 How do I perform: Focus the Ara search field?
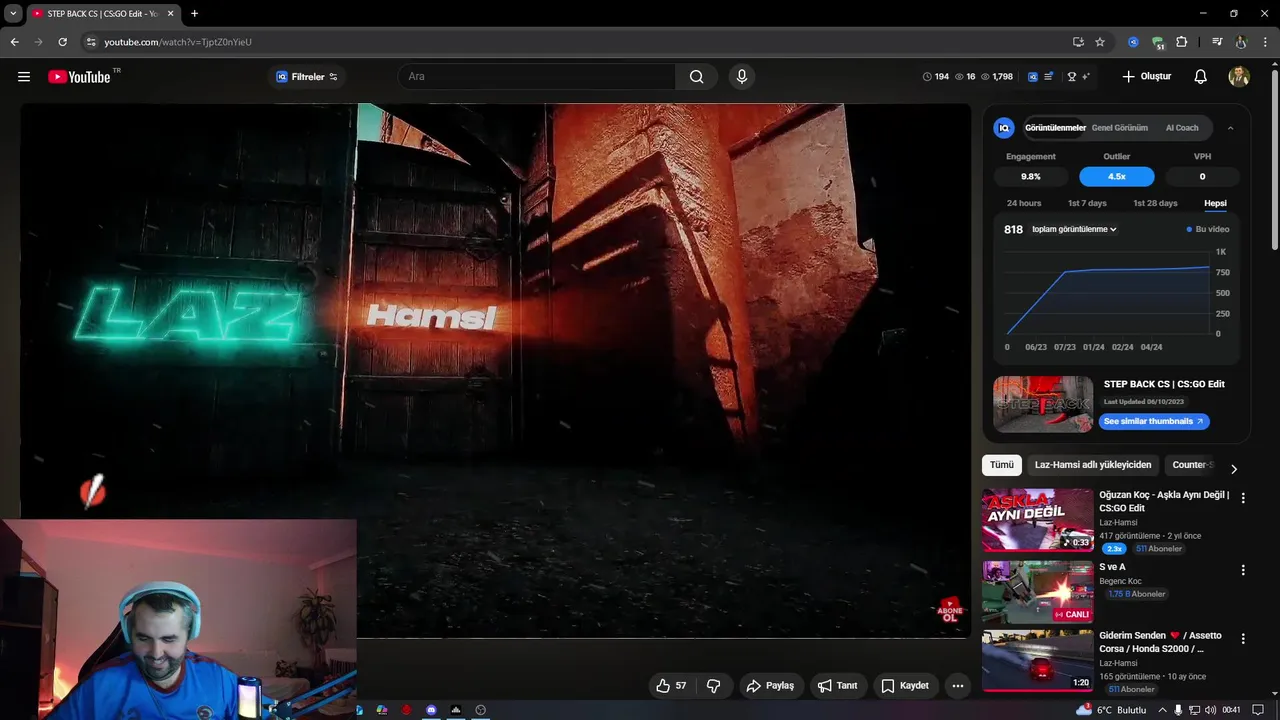coord(537,77)
